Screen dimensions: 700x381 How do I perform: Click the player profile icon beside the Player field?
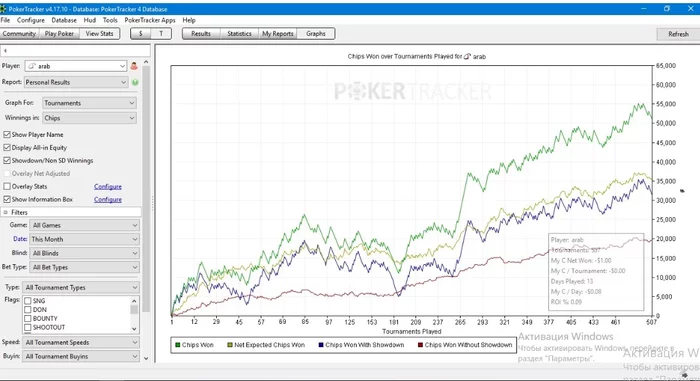133,66
